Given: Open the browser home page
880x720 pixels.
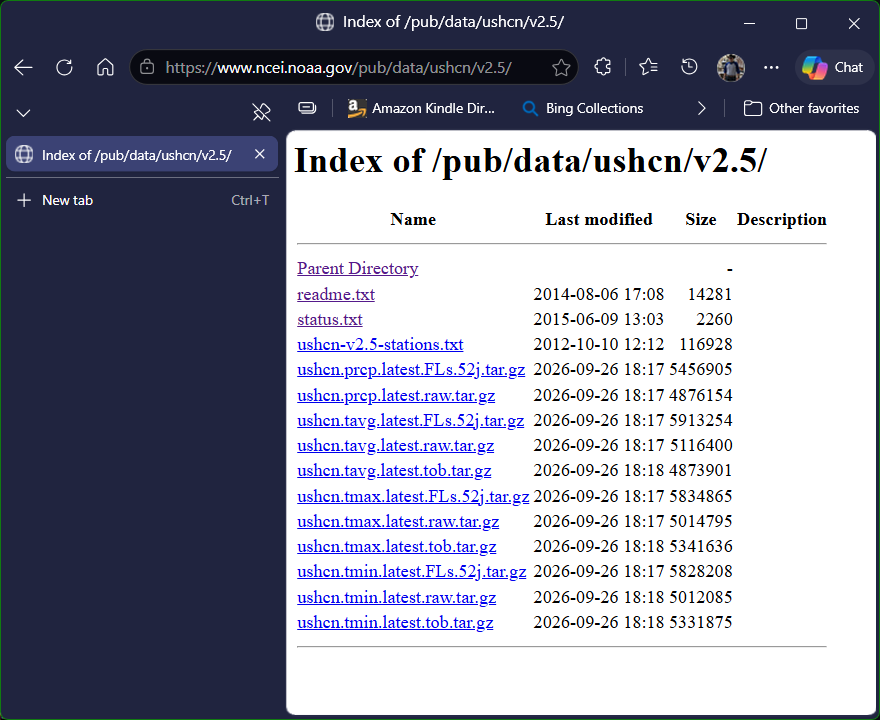Looking at the screenshot, I should coord(105,68).
